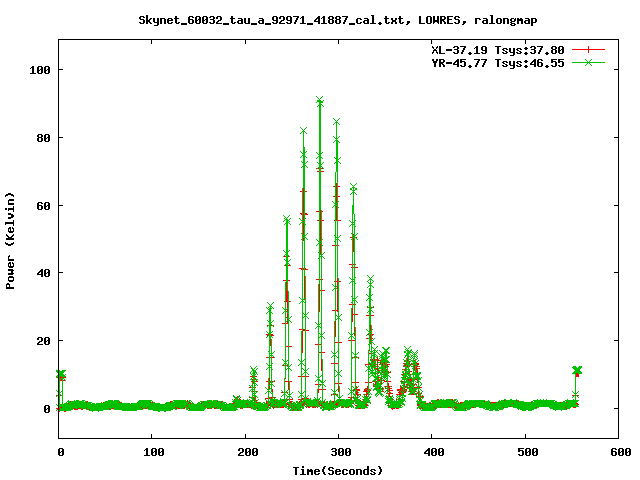Viewport: 640px width, 480px height.
Task: Click the x-axis tick label 400
Action: (x=434, y=452)
